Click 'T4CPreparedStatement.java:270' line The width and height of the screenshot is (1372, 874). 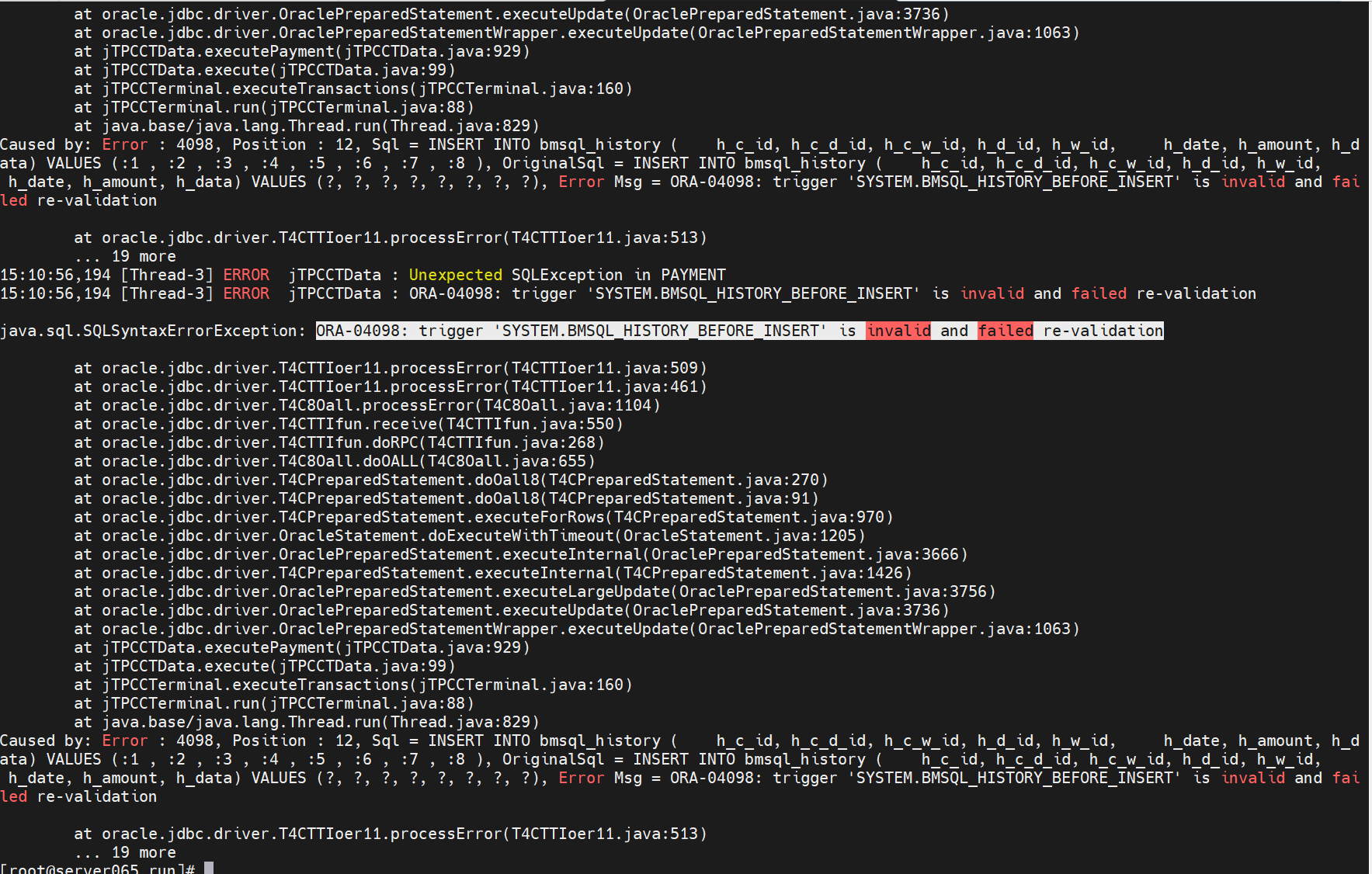[x=451, y=480]
